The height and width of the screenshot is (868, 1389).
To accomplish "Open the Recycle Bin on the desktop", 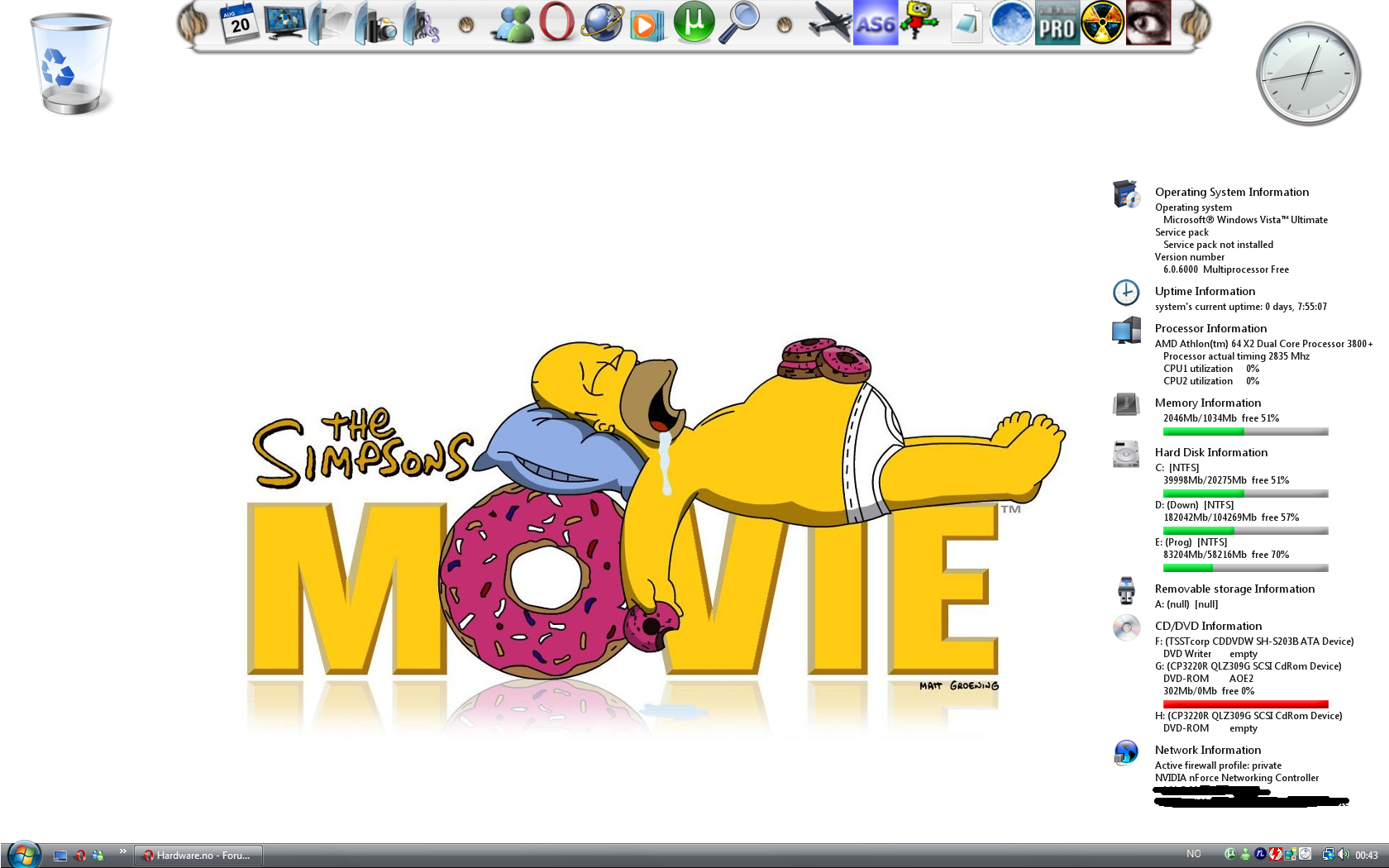I will [x=70, y=64].
